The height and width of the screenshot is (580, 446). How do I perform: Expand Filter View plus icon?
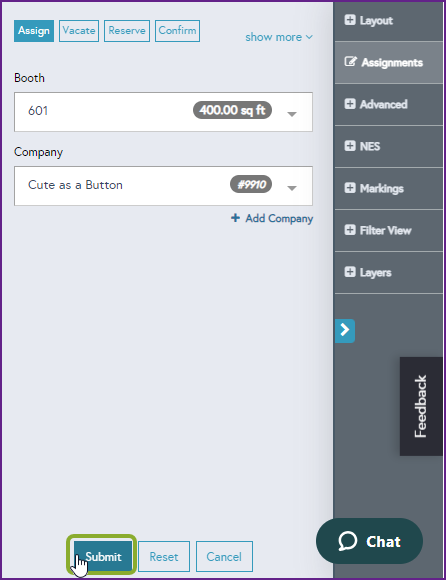click(350, 230)
